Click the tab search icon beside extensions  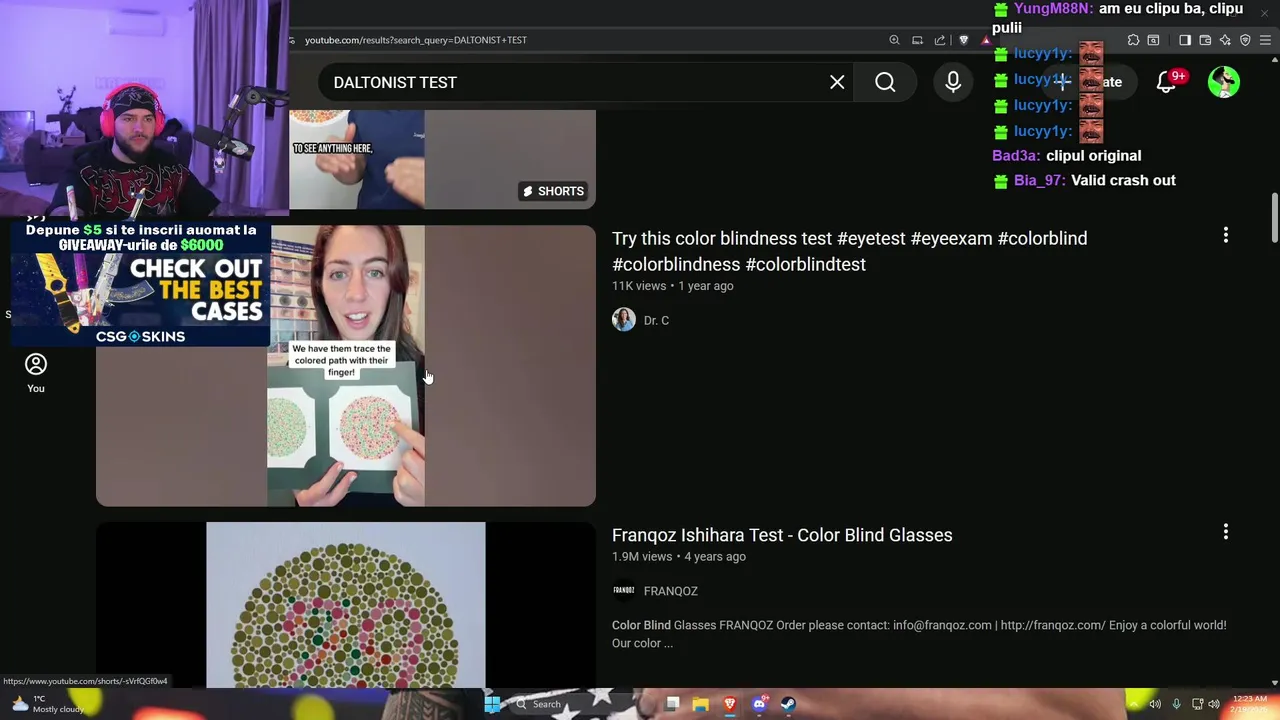pos(1153,40)
